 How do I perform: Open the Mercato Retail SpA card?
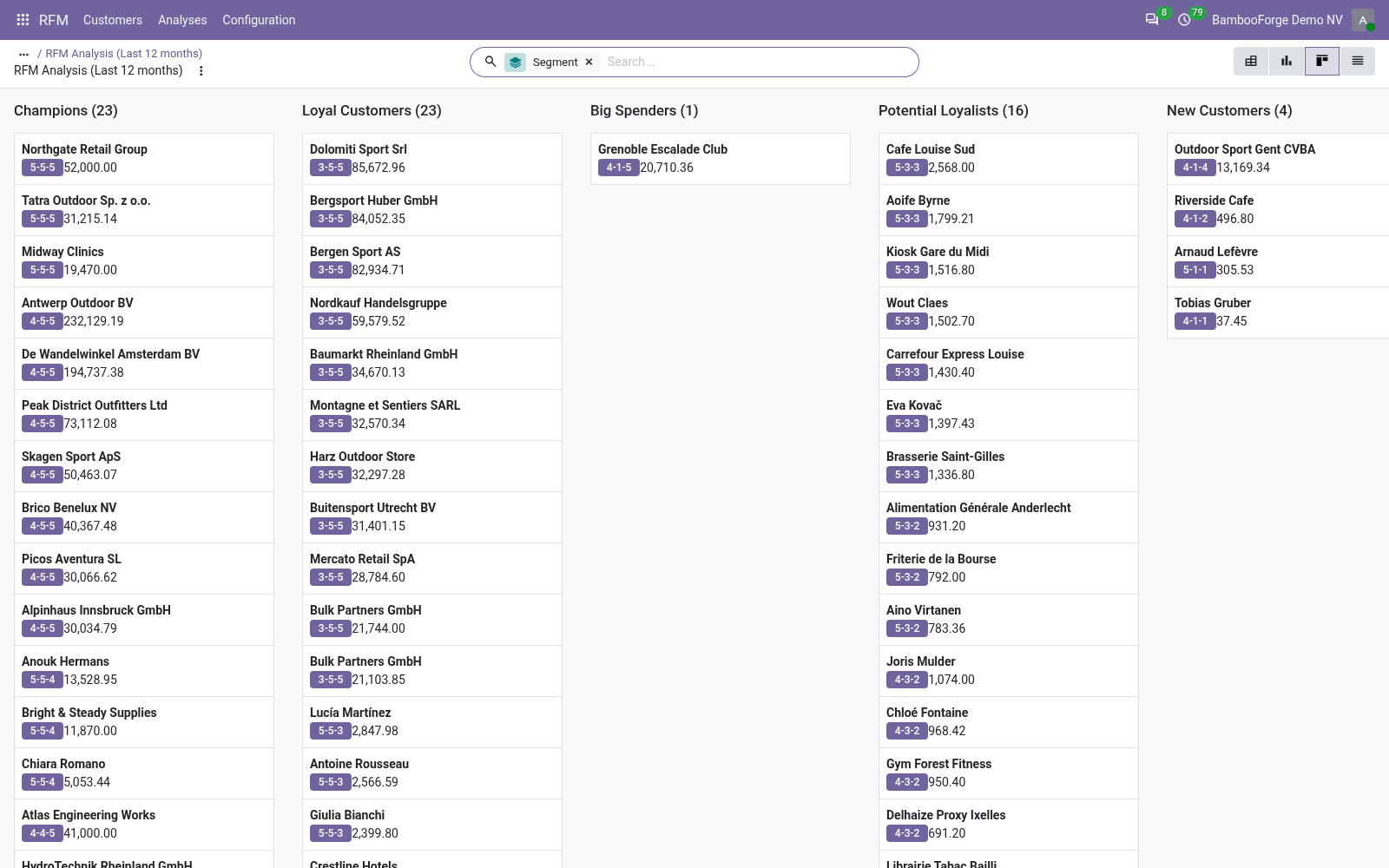pos(432,569)
